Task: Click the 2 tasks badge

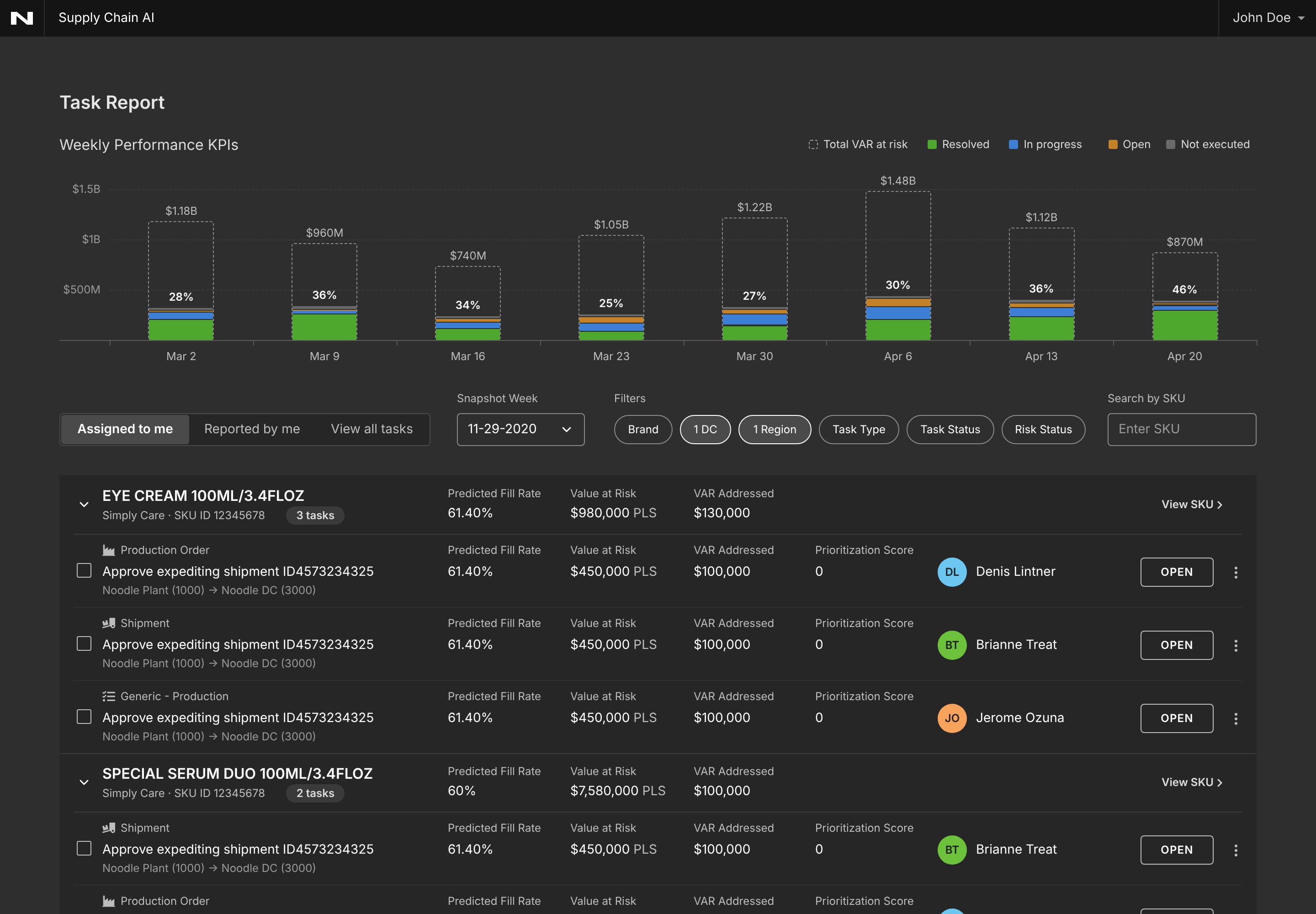Action: point(315,793)
